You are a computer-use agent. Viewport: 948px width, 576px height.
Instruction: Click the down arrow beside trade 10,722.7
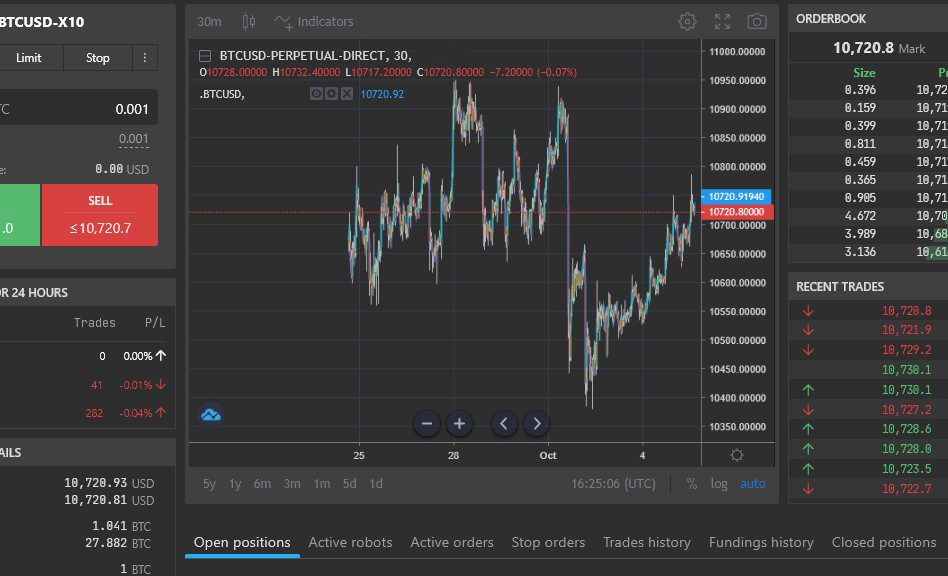(808, 489)
